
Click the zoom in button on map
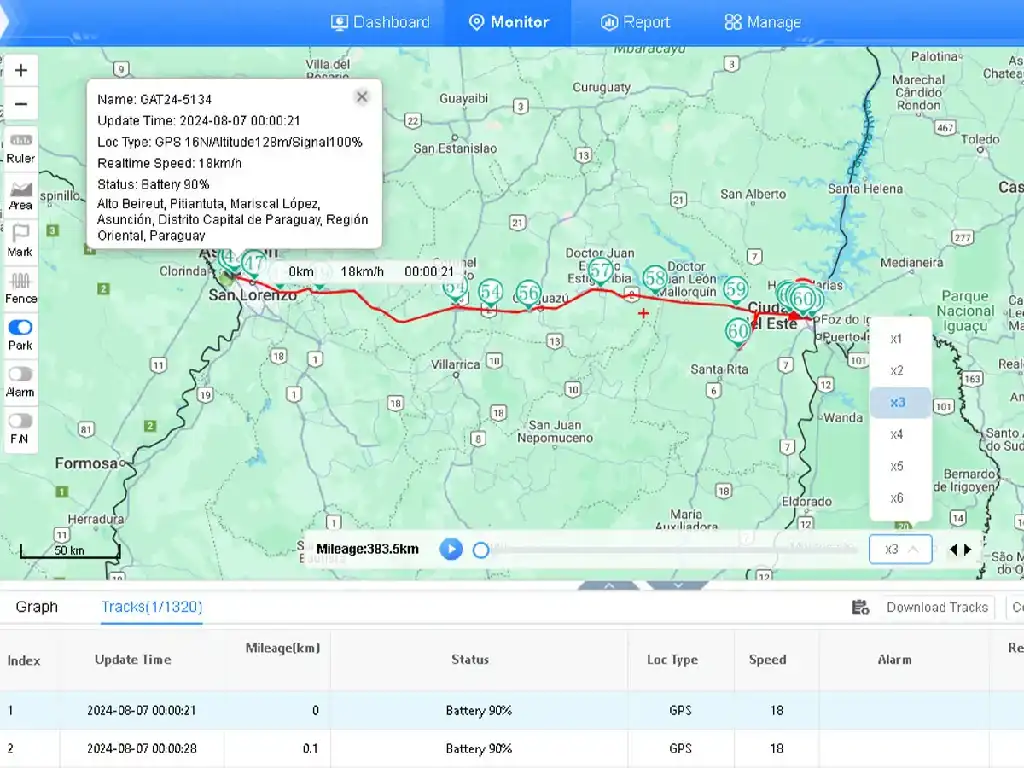pyautogui.click(x=21, y=70)
